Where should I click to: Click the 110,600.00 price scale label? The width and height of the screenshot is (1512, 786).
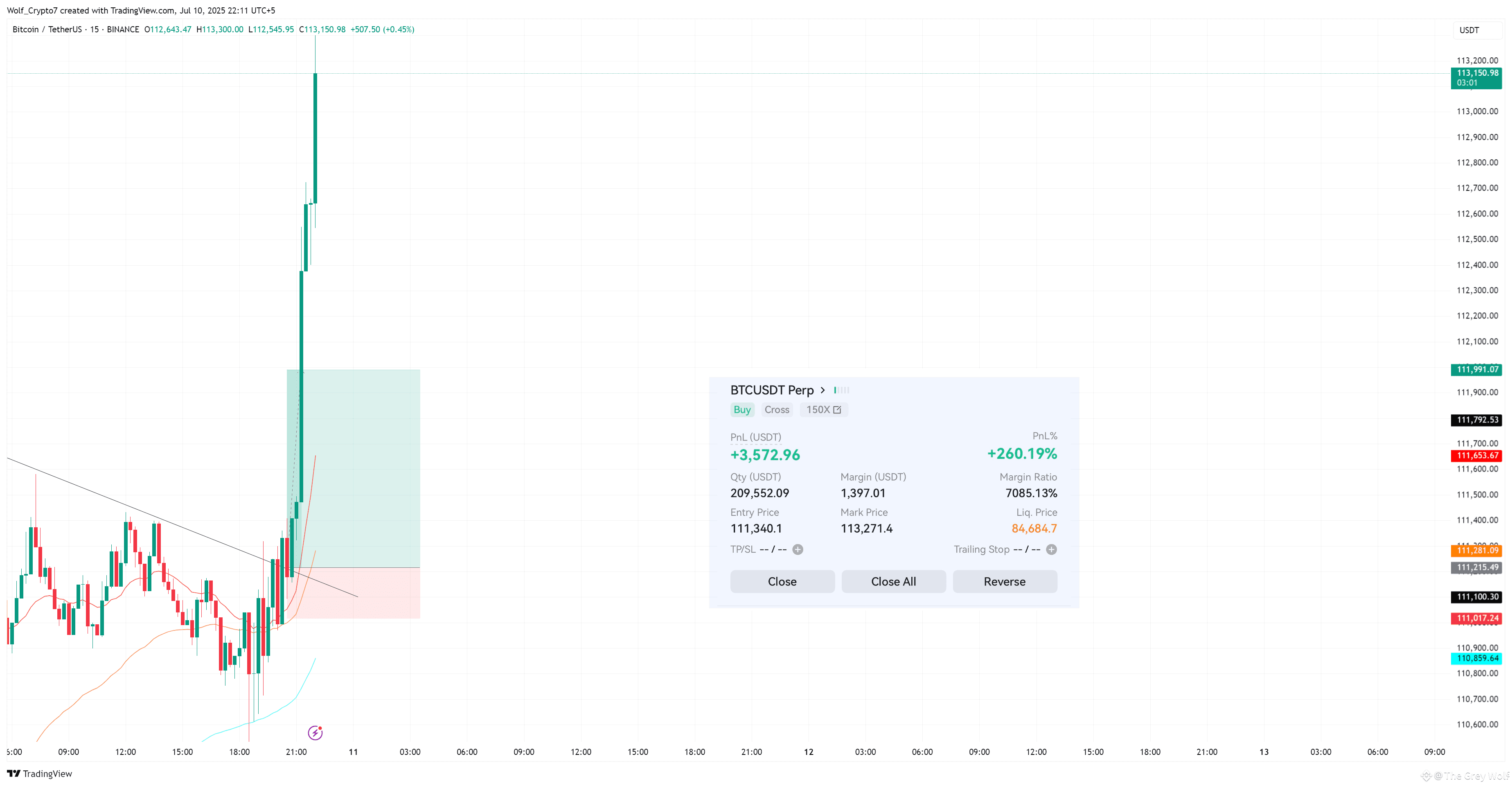pos(1477,724)
